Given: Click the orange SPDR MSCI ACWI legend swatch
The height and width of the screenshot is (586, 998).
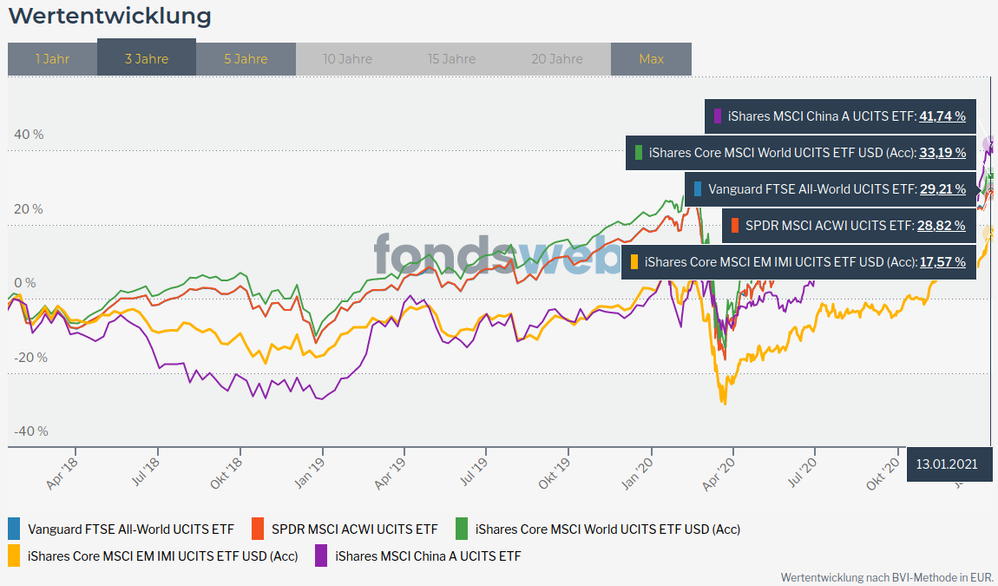Looking at the screenshot, I should click(258, 528).
